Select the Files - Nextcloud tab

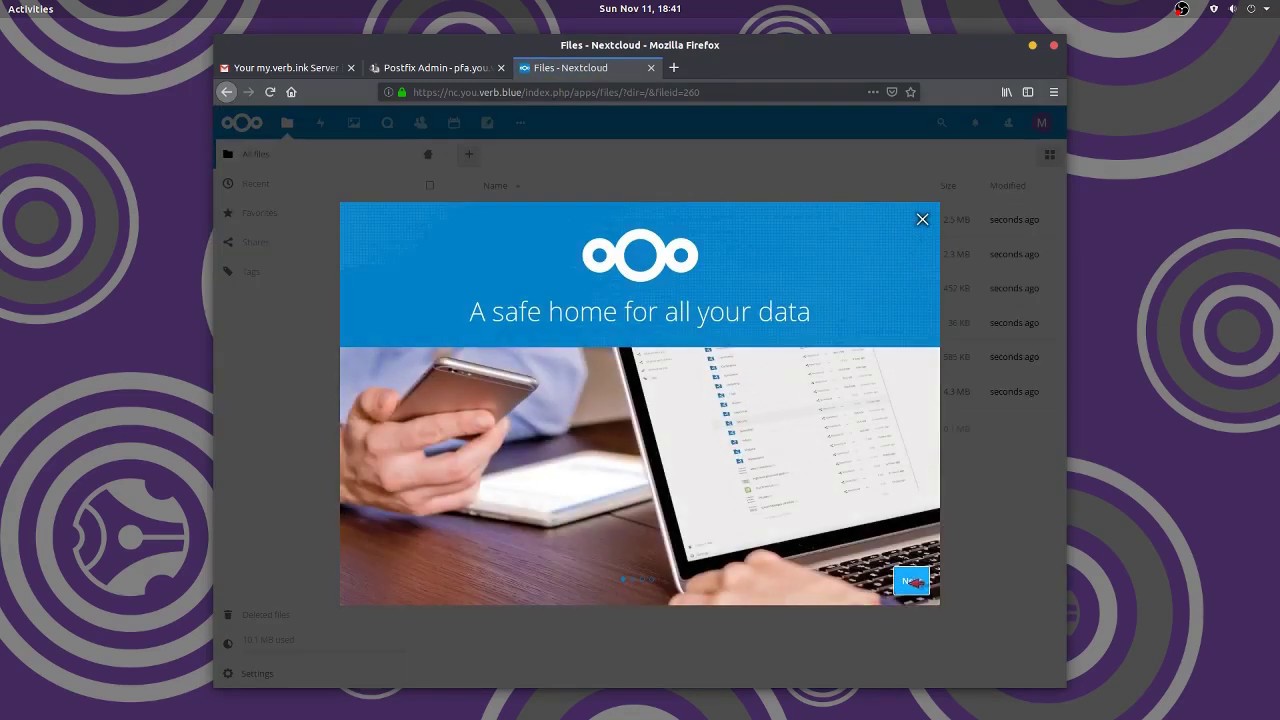[x=587, y=68]
